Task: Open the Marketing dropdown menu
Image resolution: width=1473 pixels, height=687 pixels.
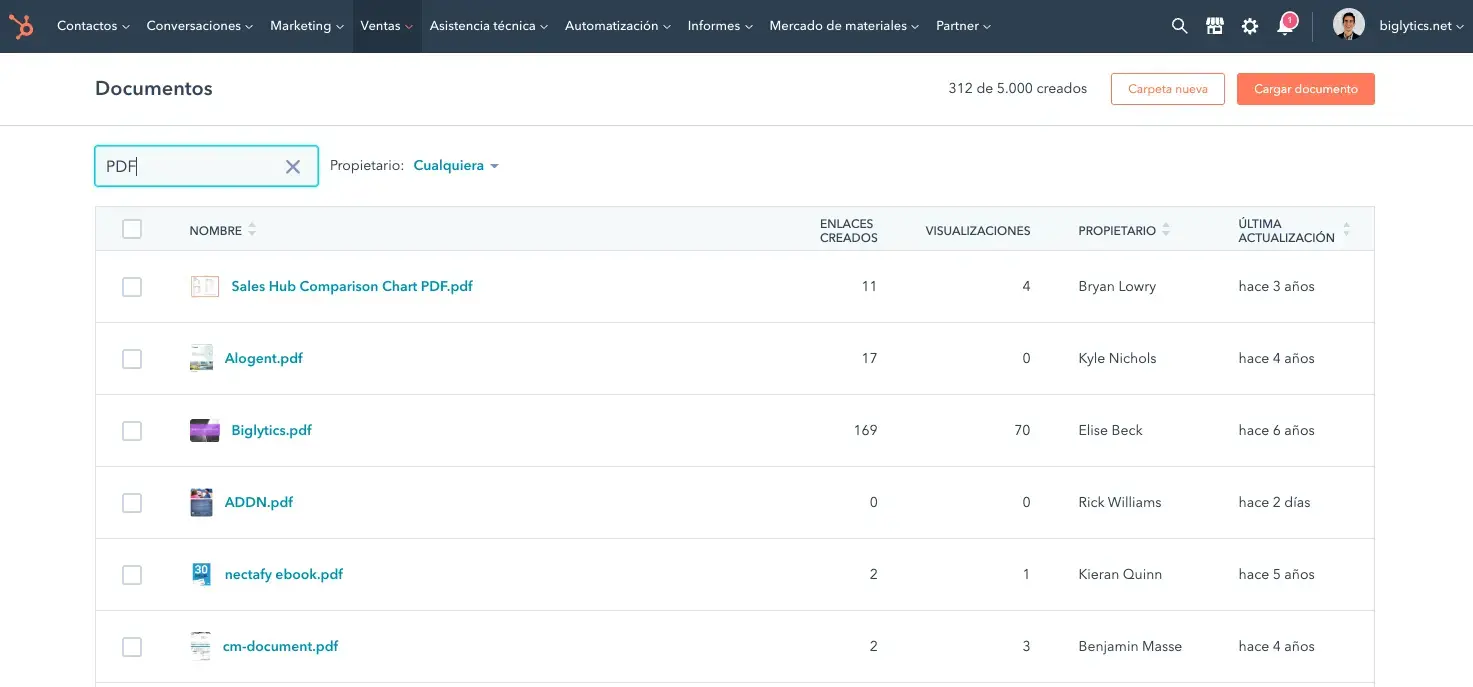Action: [307, 26]
